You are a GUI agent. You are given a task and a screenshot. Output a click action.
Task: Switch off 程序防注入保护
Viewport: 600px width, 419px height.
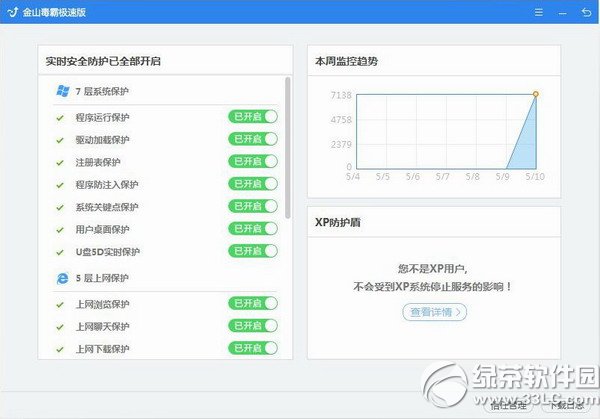coord(253,184)
